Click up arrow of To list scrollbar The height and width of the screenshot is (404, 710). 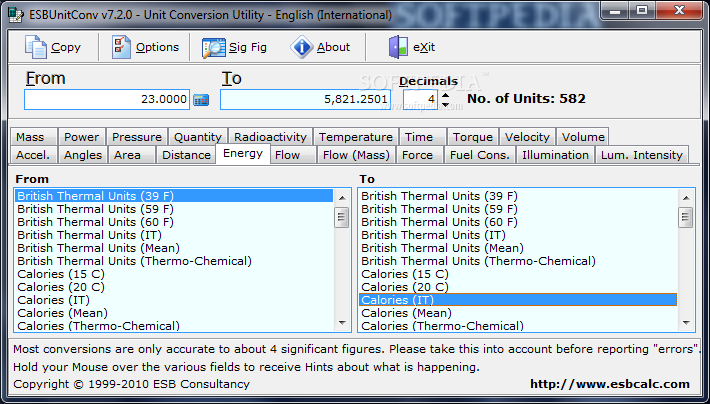[686, 197]
